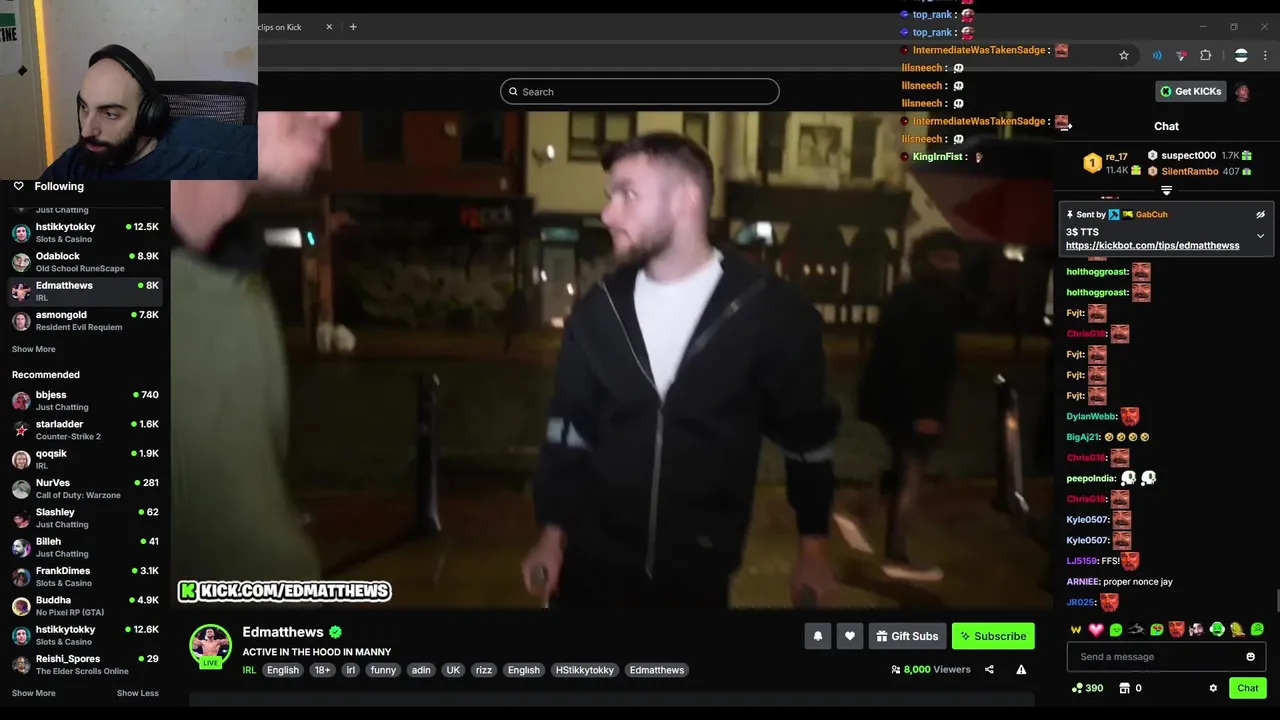Open SilentRambo leaderboard entry
This screenshot has width=1280, height=720.
pos(1190,171)
